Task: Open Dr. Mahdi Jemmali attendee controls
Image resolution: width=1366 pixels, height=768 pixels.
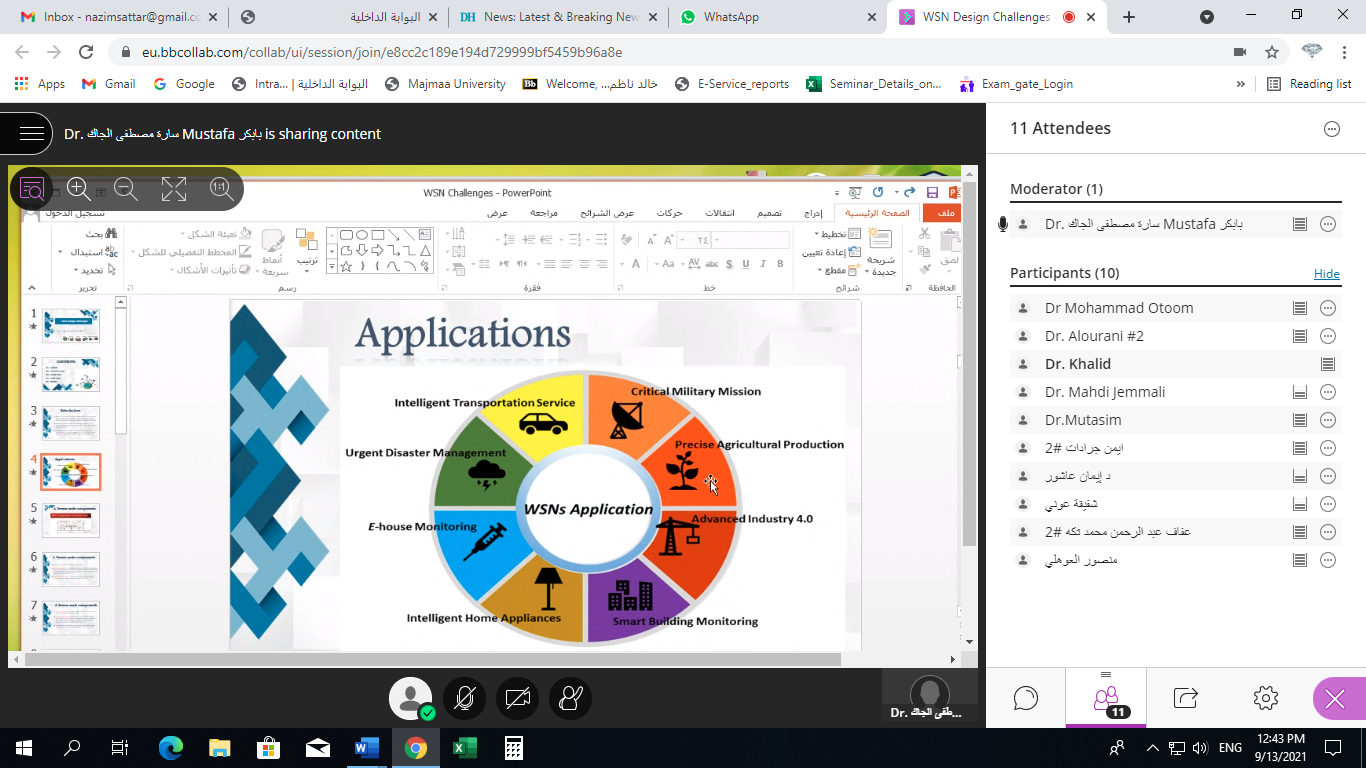Action: 1328,392
